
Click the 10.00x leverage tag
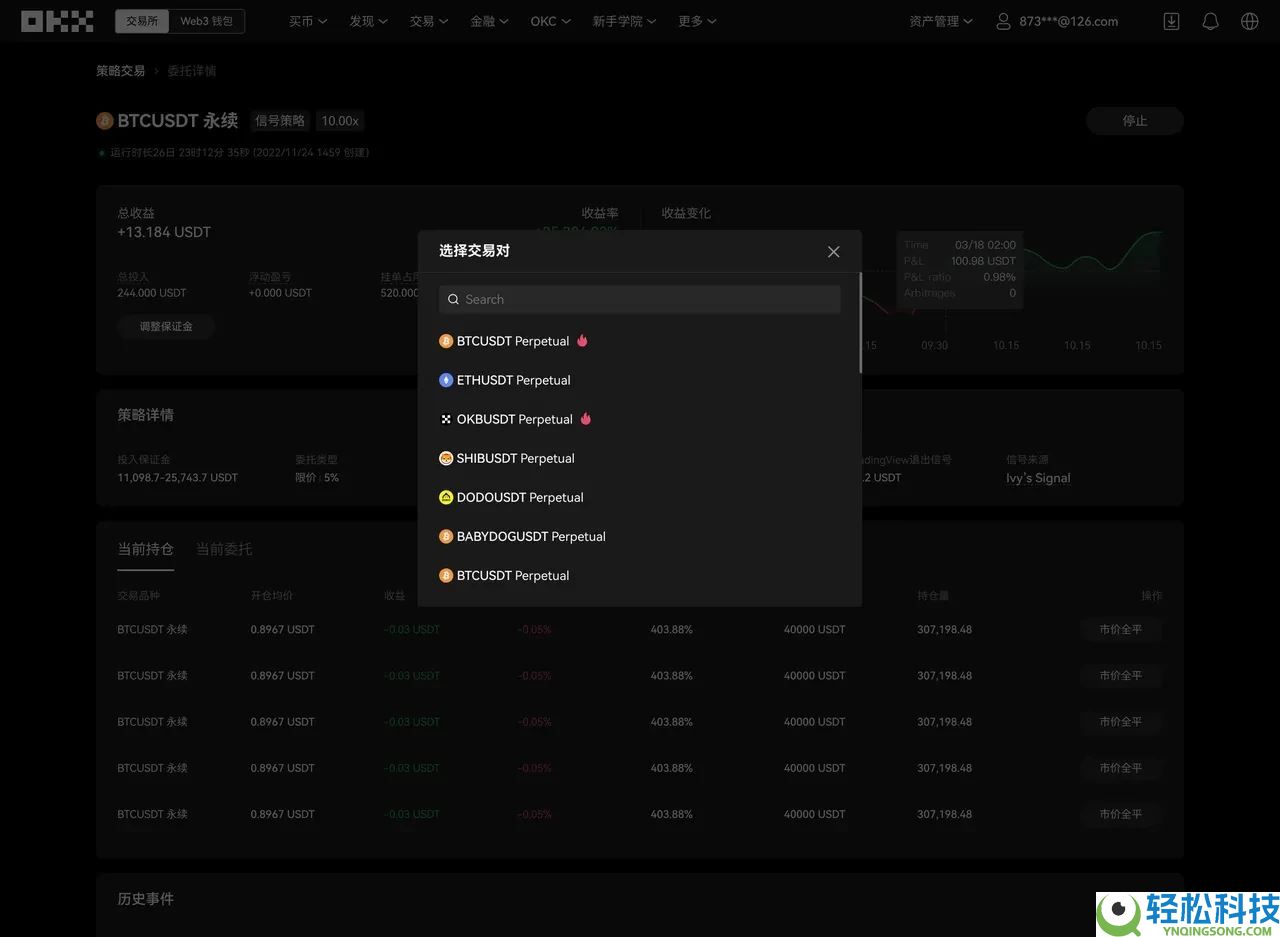(x=340, y=121)
